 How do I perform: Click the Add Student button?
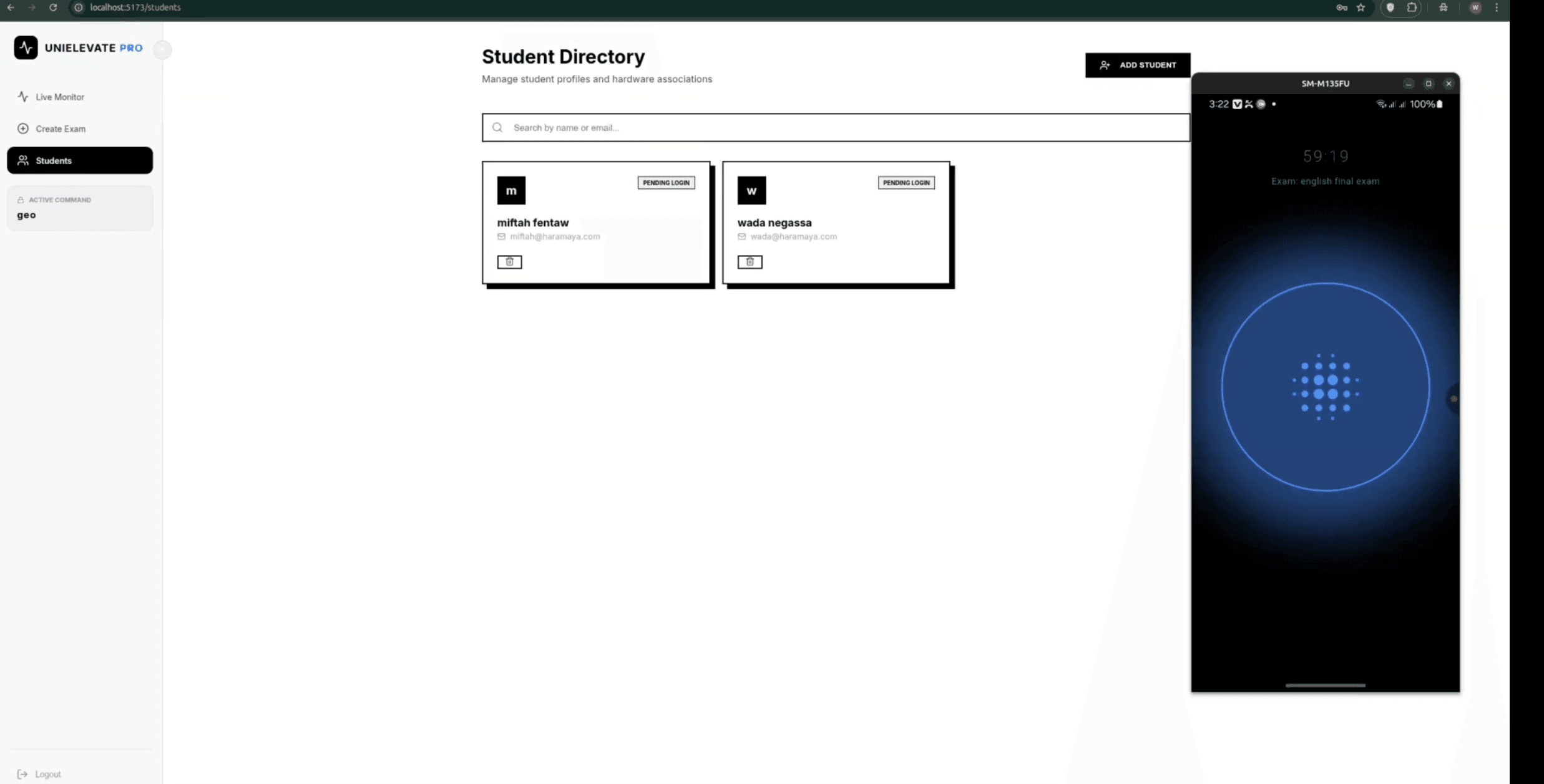1137,65
